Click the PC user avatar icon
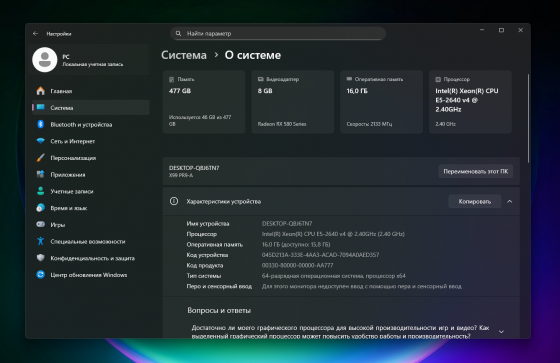Screen dimensions: 560x363 pos(45,60)
